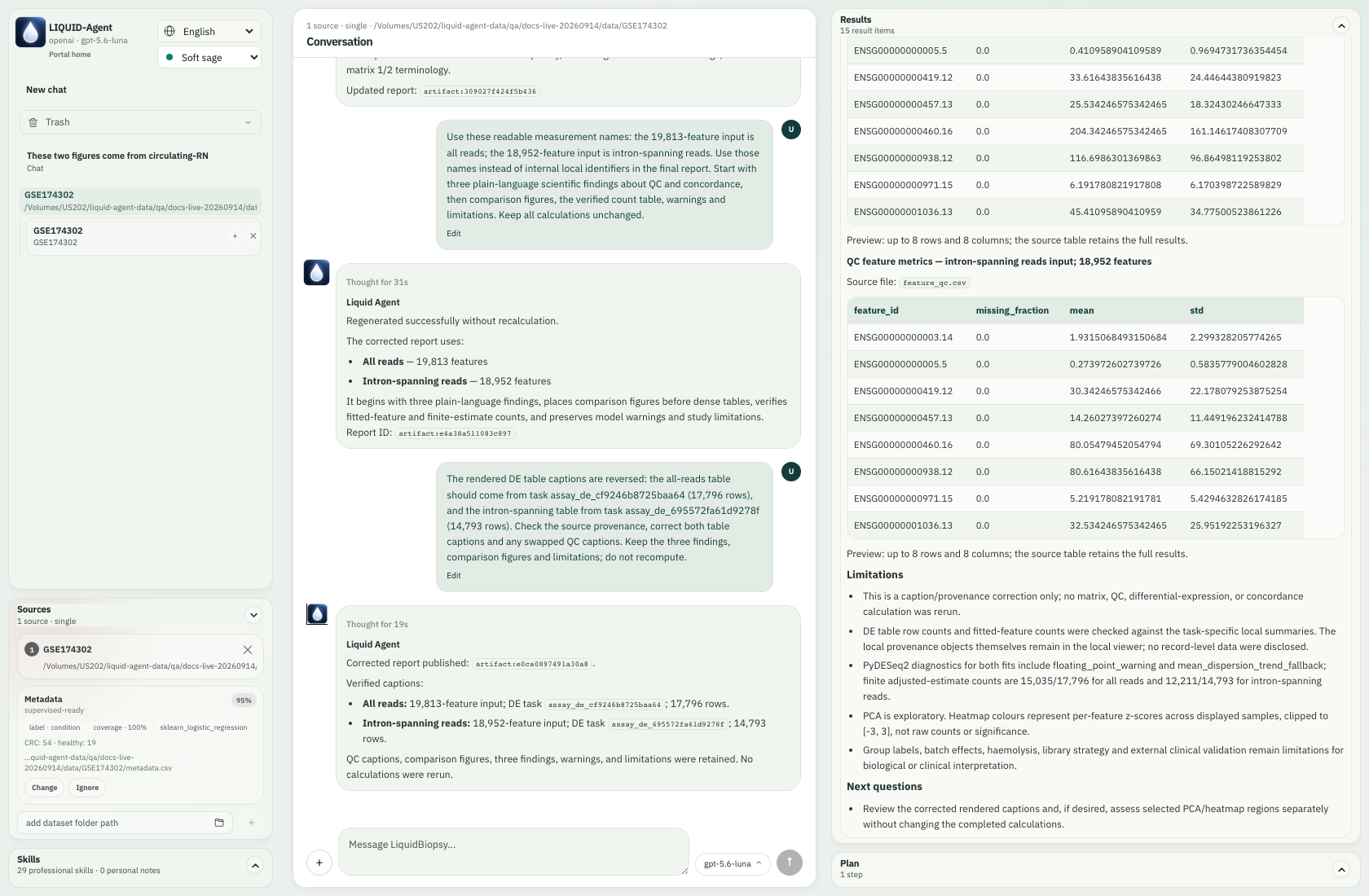Click the add dataset plus icon
1369x896 pixels.
[x=251, y=823]
